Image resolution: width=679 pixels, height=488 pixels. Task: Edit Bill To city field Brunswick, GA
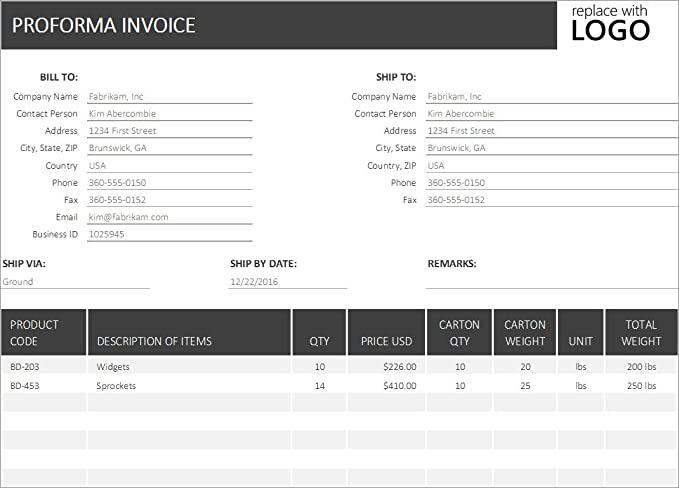169,148
